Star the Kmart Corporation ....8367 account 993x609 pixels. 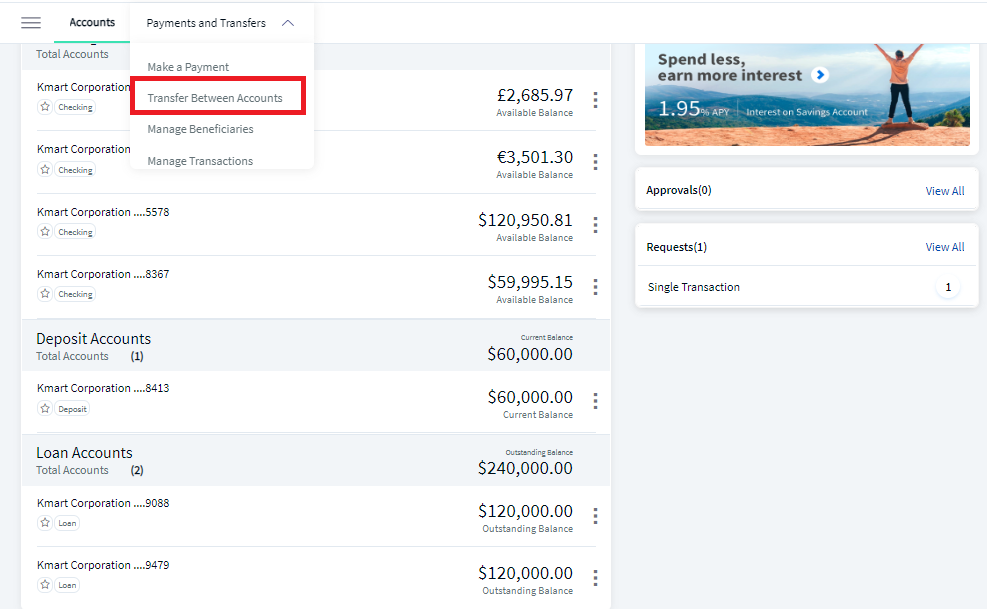pyautogui.click(x=45, y=294)
